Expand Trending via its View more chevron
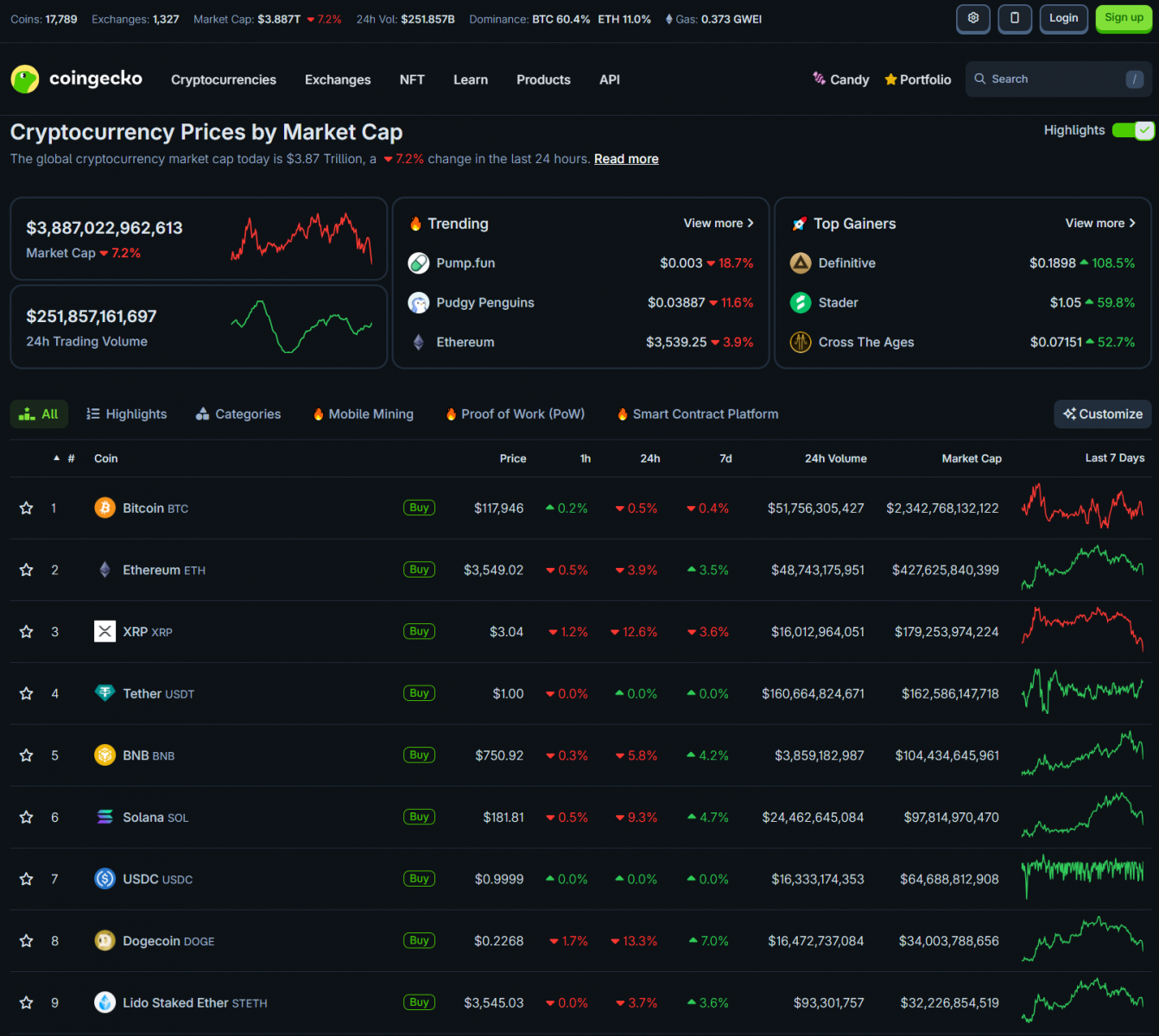Screen dimensions: 1159x1036 pyautogui.click(x=749, y=223)
